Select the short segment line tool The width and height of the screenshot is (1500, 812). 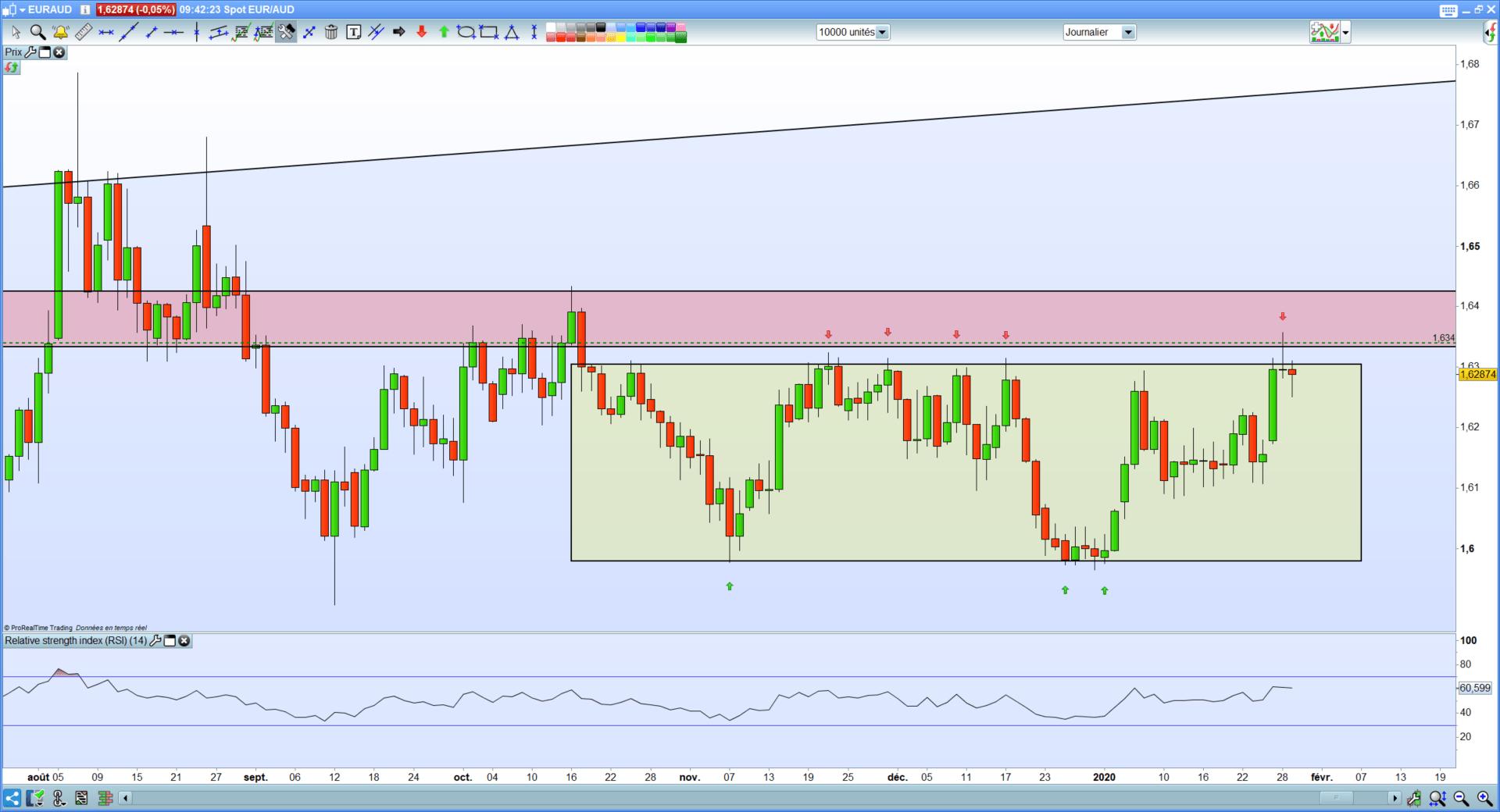(x=152, y=32)
